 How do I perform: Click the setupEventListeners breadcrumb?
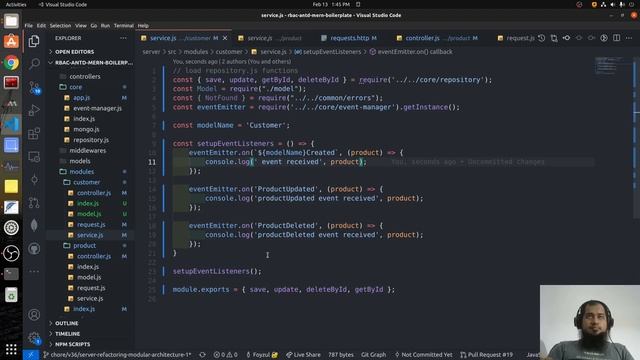[328, 52]
